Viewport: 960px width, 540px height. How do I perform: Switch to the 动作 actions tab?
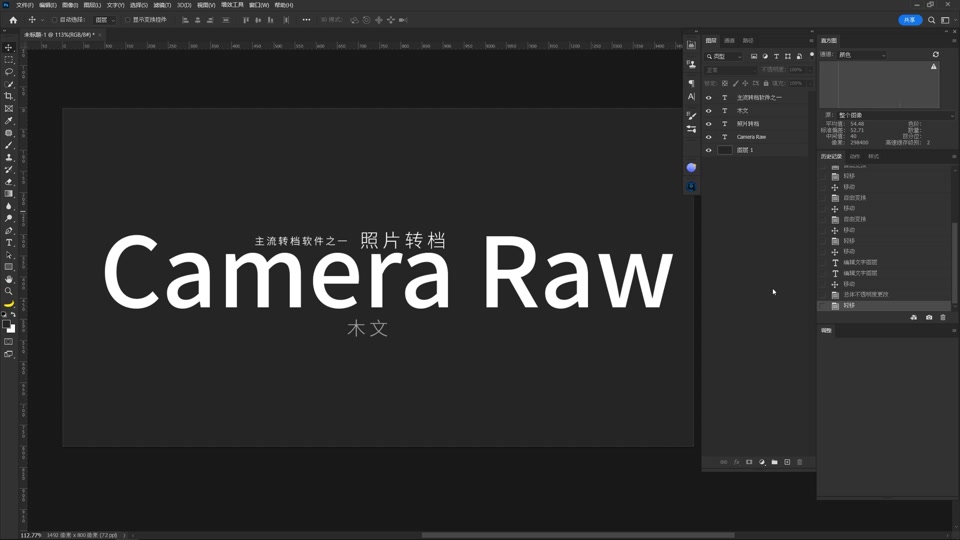point(855,157)
